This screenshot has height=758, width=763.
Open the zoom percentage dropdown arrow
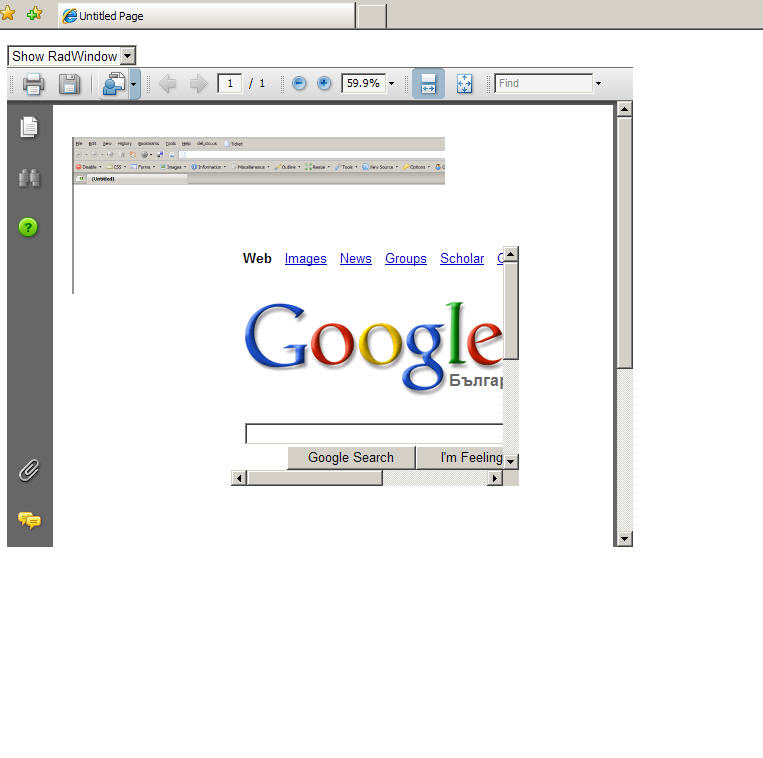[391, 84]
